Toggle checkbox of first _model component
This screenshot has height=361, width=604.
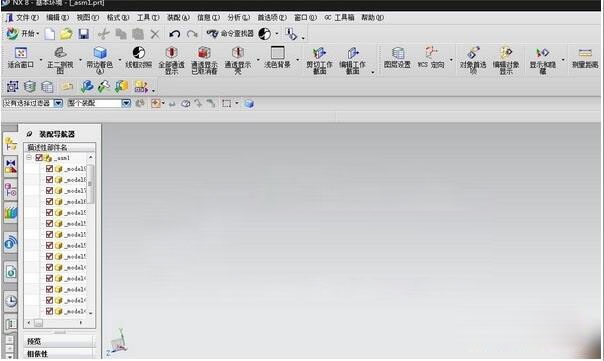pos(49,168)
